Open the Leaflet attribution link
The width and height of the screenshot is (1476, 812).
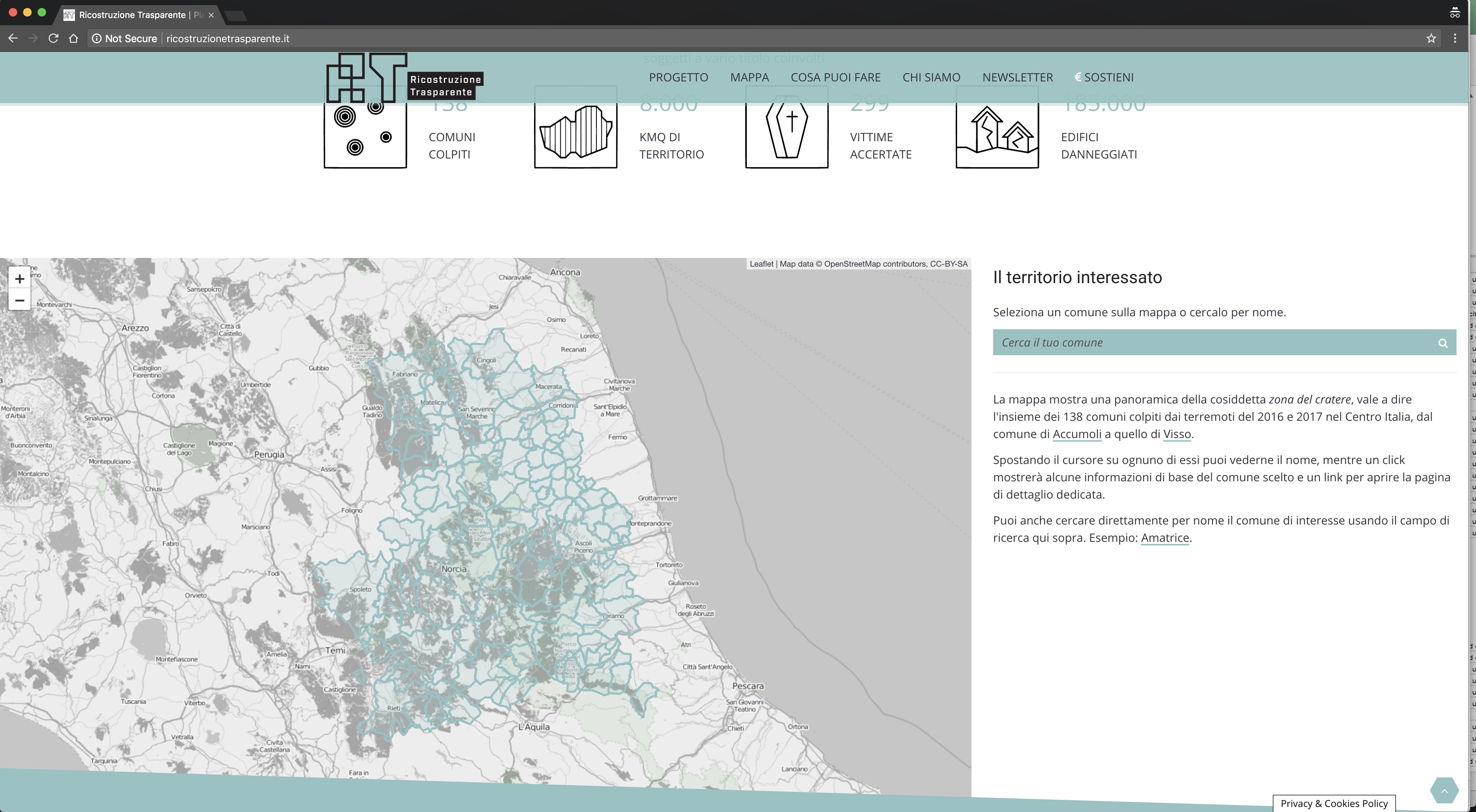click(761, 264)
